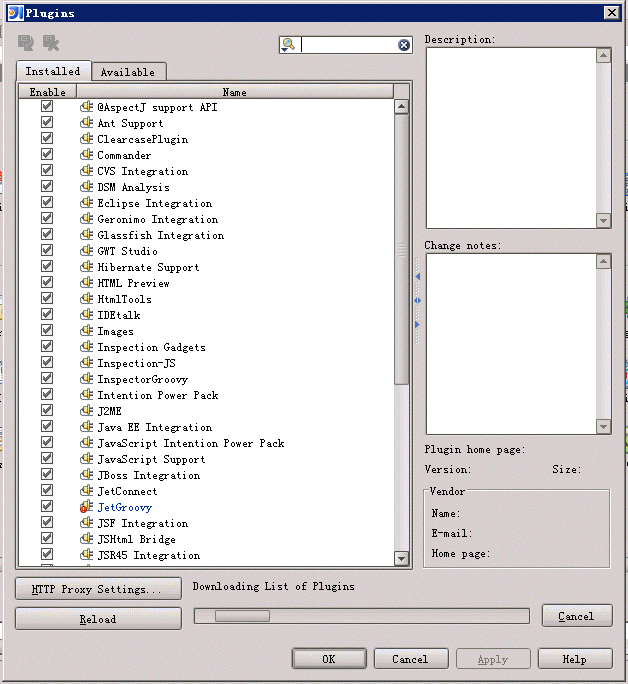Click the plugin icon beside DSM Analysis
Screen dimensions: 628x684
86,187
